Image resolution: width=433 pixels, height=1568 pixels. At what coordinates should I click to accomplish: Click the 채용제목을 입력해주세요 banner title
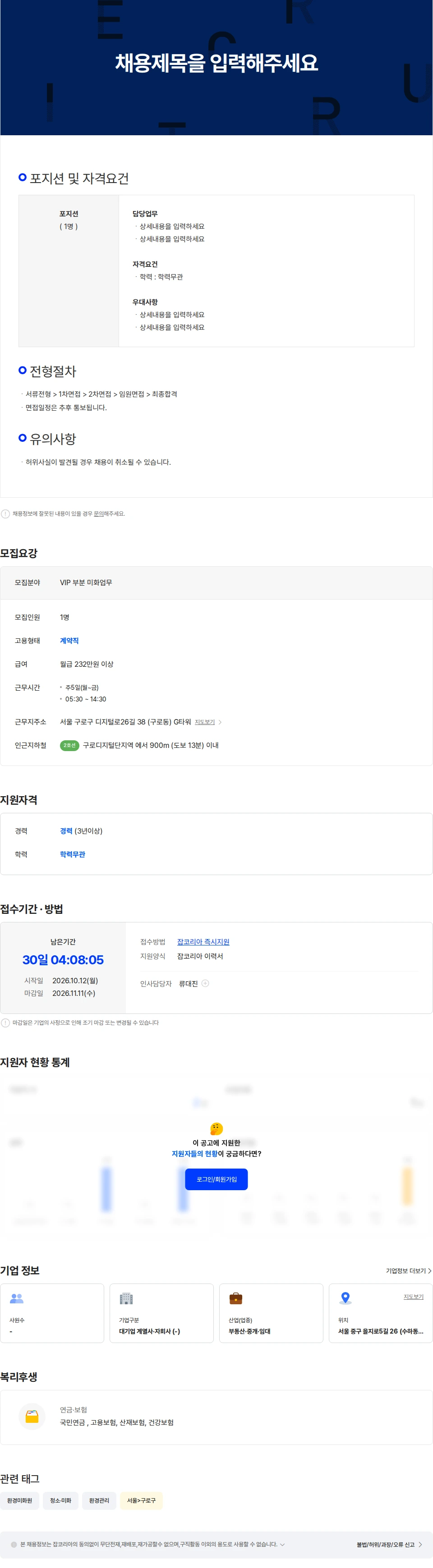(216, 63)
